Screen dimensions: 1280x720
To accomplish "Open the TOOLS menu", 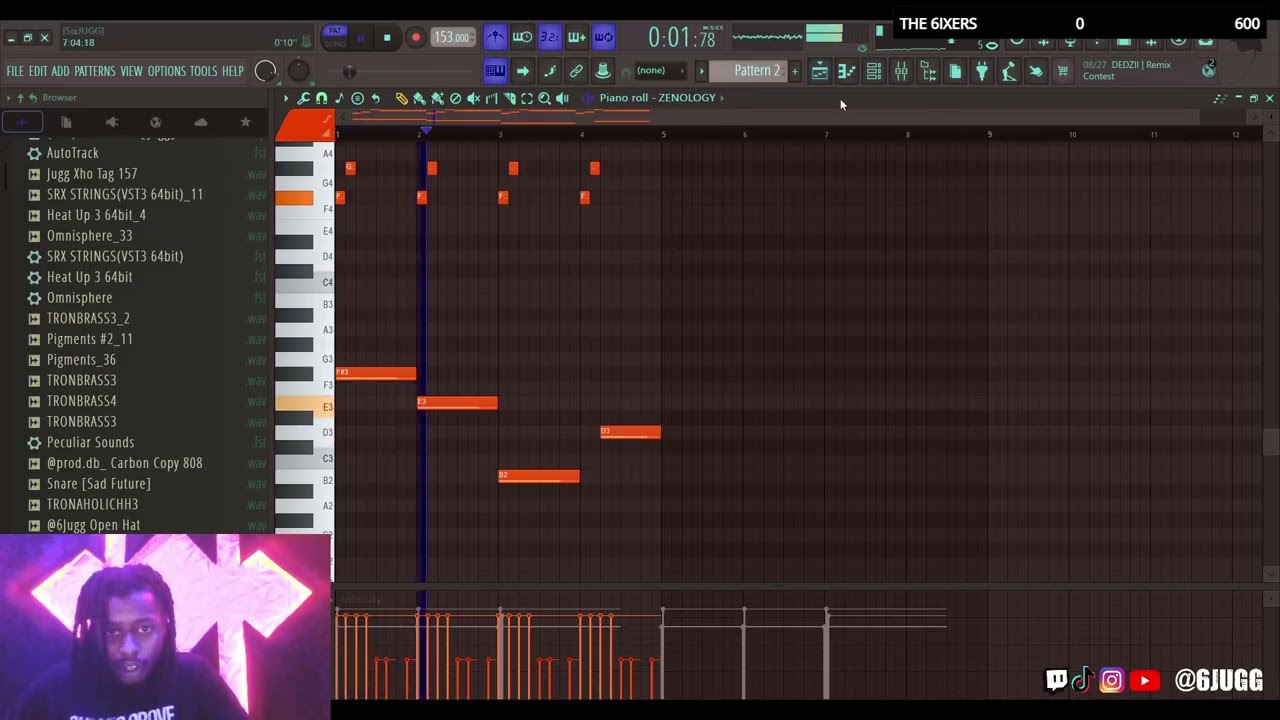I will (203, 71).
